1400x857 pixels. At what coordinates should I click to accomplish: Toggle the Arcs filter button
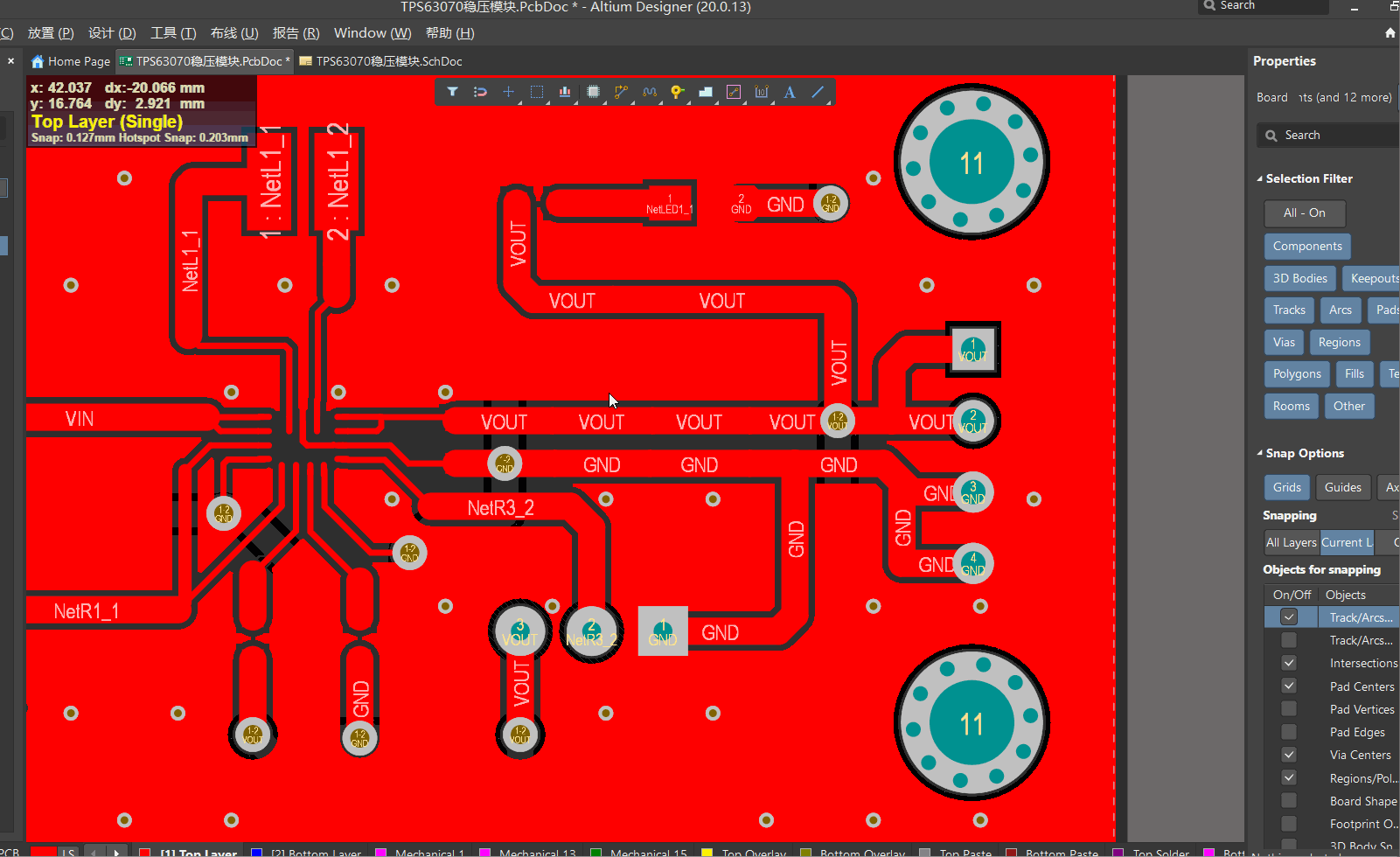[x=1341, y=310]
